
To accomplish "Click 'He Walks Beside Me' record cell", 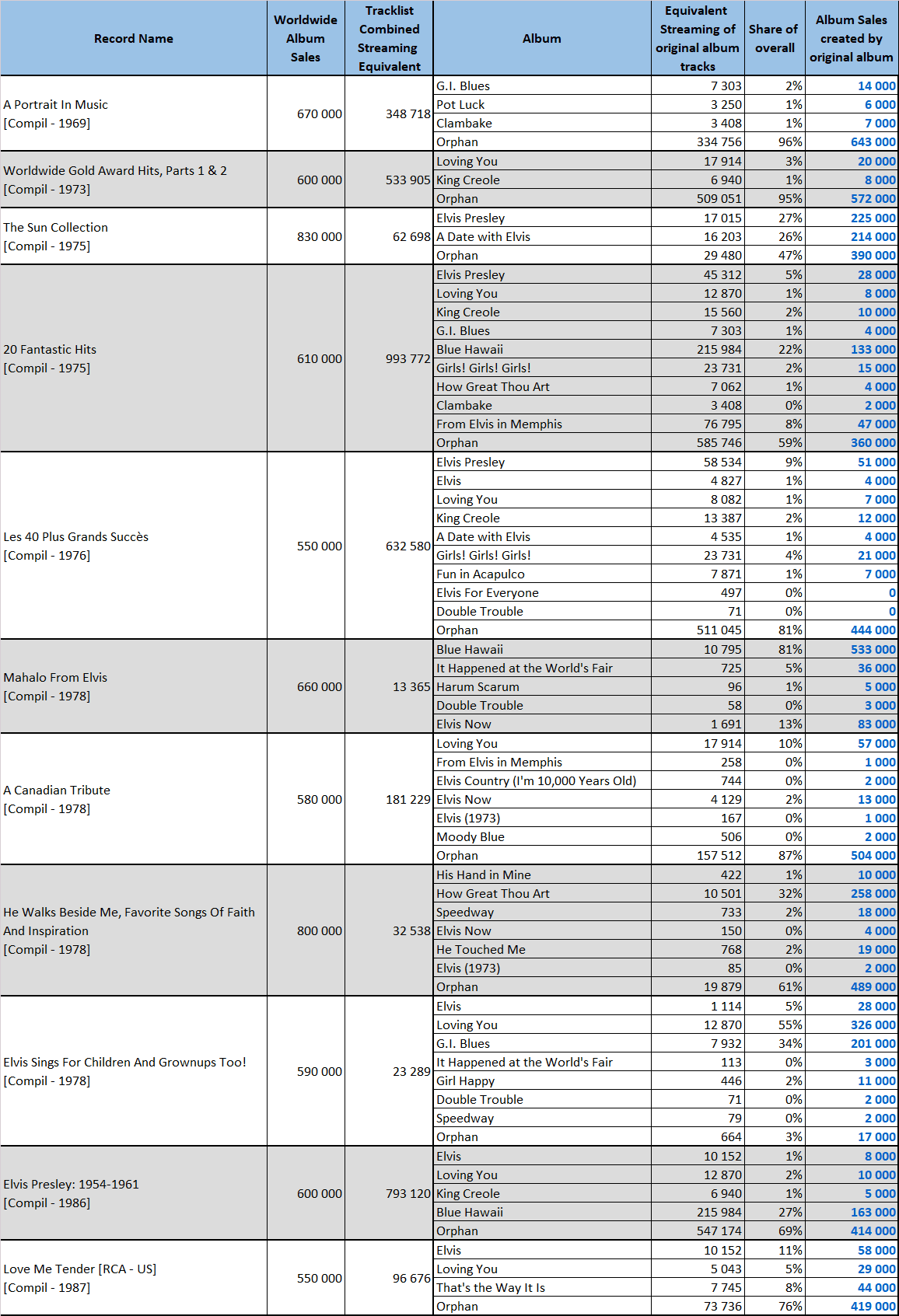I will 134,930.
